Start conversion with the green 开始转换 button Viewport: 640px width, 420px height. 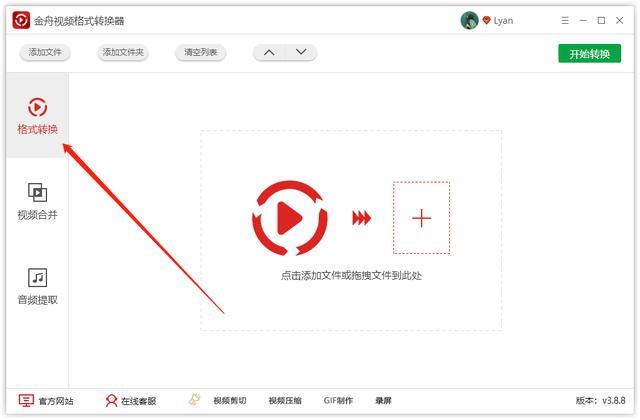coord(589,54)
